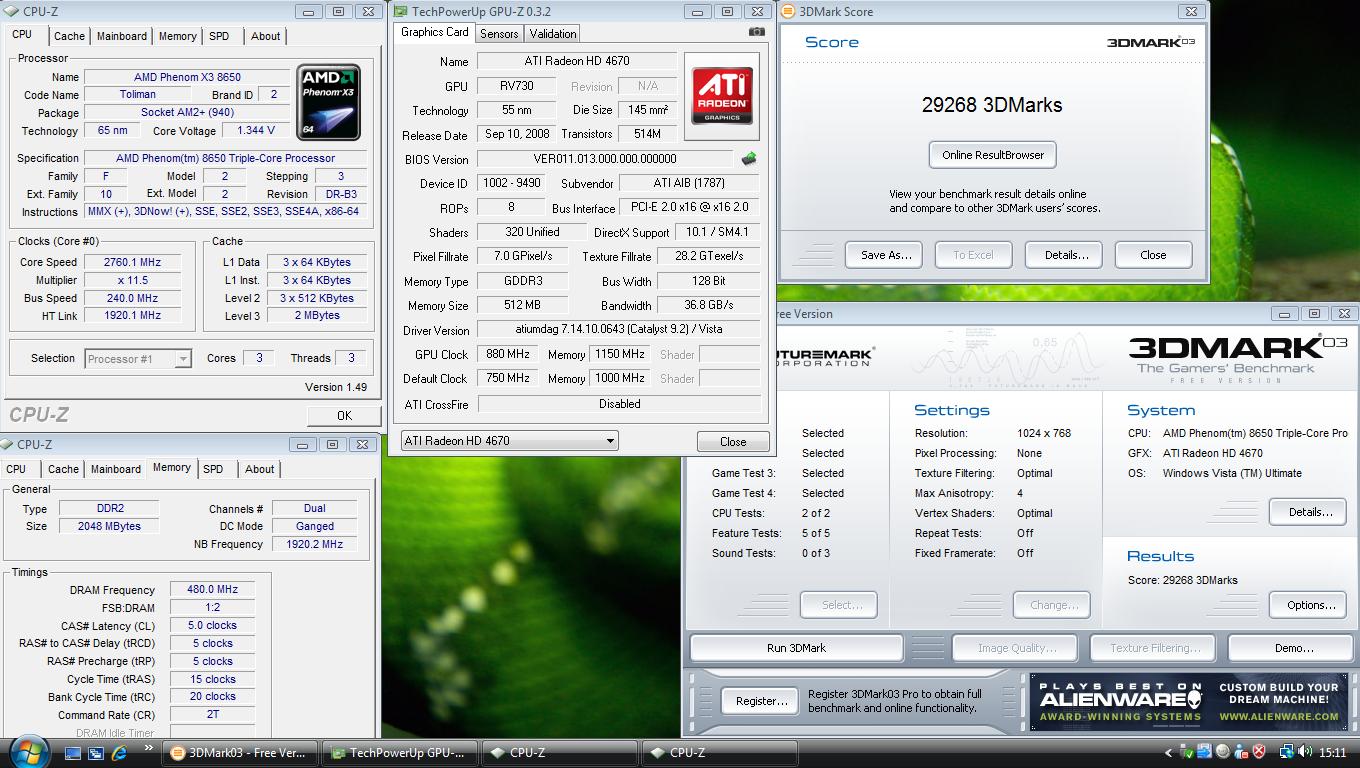Screen dimensions: 1360x768
Task: Click Online ResultBrowser button
Action: [993, 155]
